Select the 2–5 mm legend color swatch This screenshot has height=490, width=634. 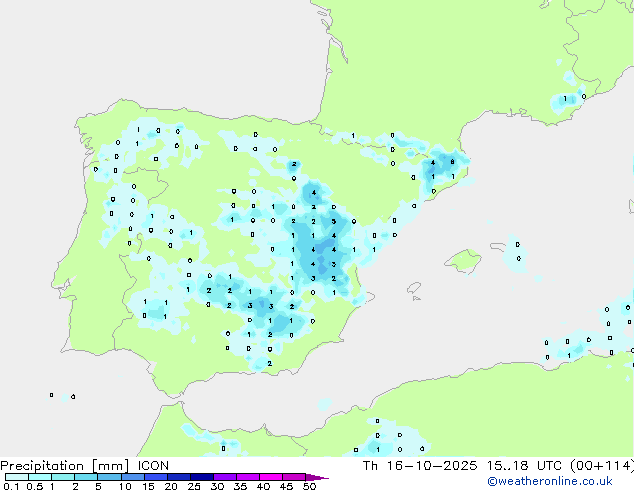(86, 477)
